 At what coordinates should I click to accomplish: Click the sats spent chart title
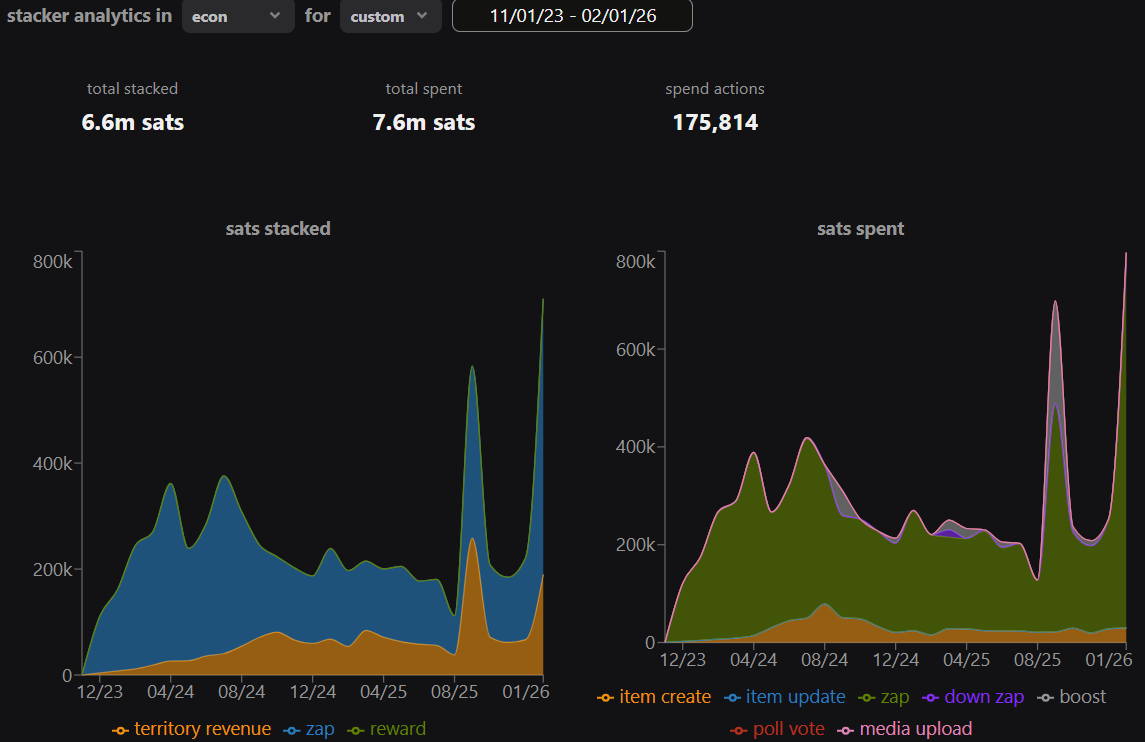click(x=860, y=229)
